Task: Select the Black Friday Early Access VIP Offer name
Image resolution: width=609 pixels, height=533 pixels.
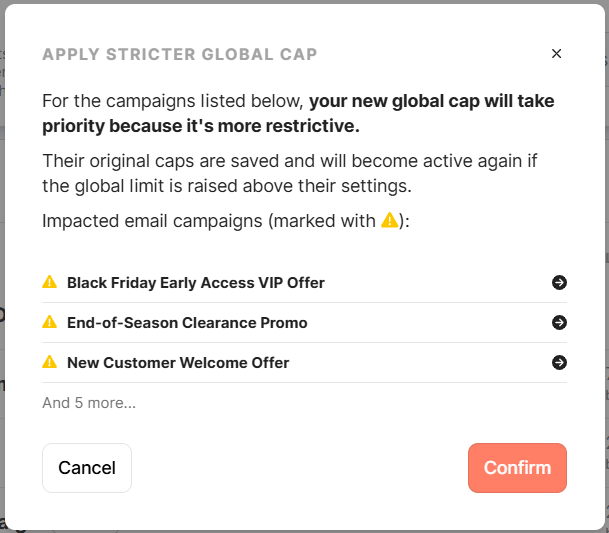Action: pyautogui.click(x=196, y=283)
